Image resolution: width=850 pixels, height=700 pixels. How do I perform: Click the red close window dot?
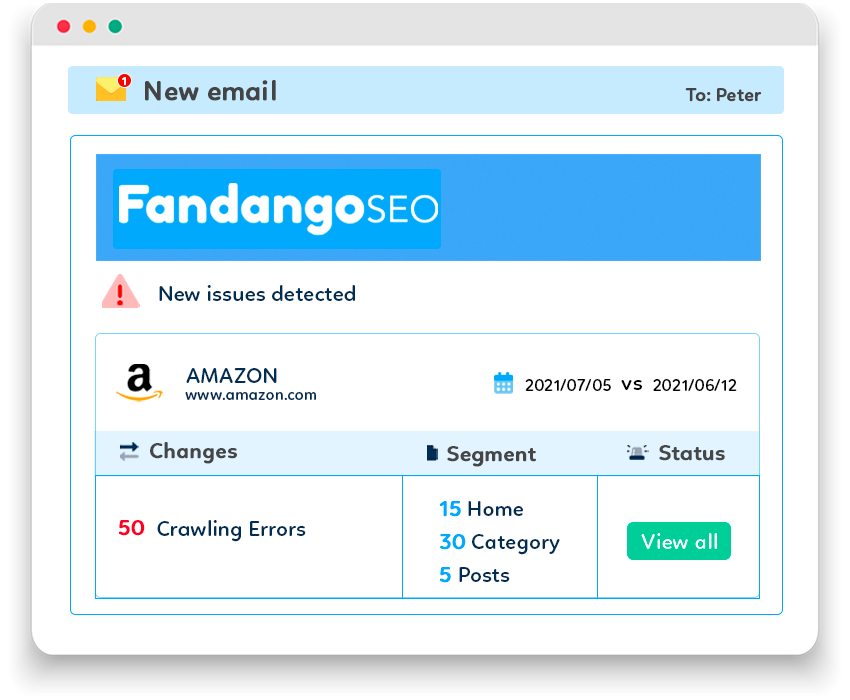[x=63, y=26]
